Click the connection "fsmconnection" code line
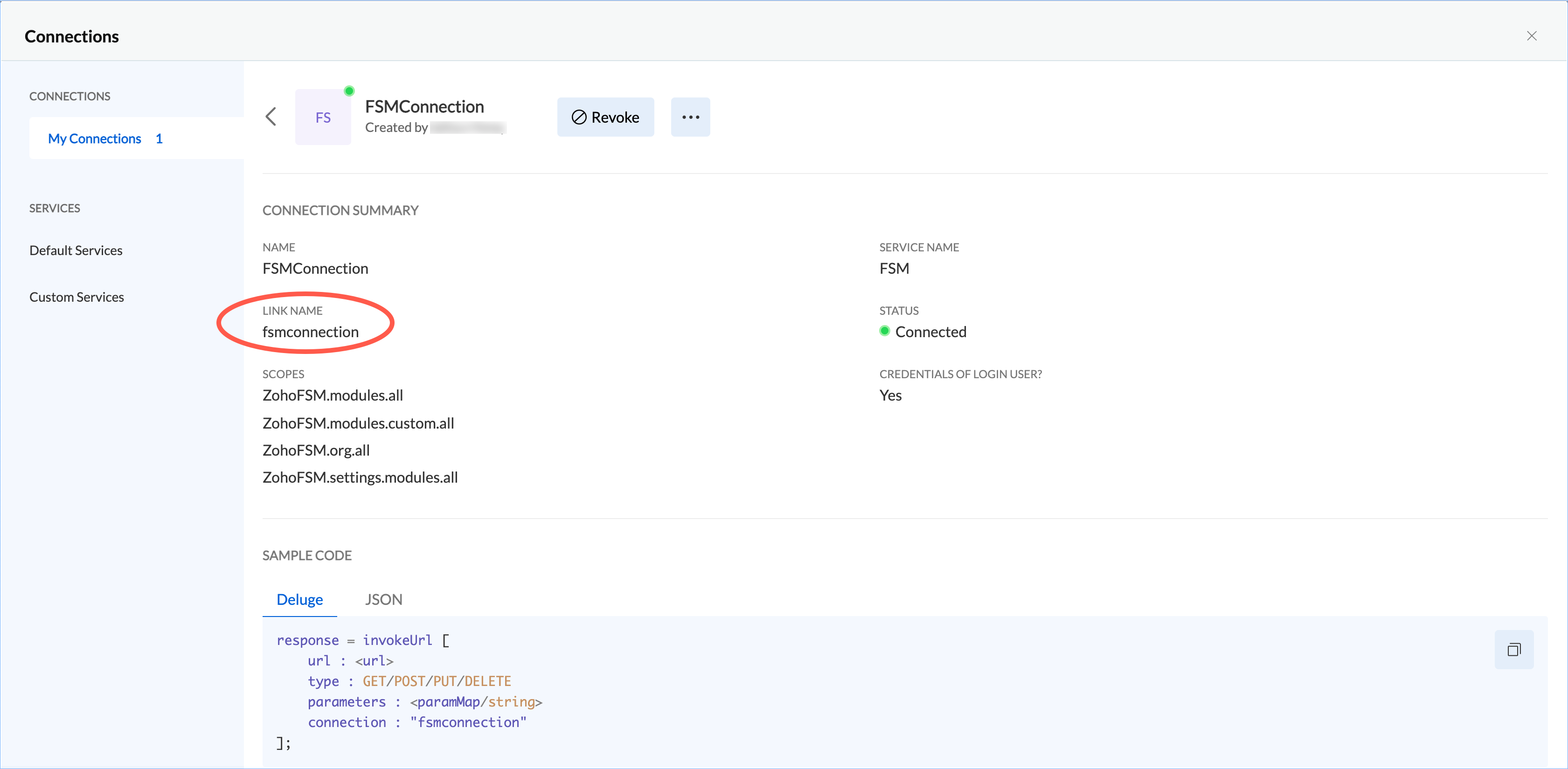The width and height of the screenshot is (1568, 769). pos(417,722)
